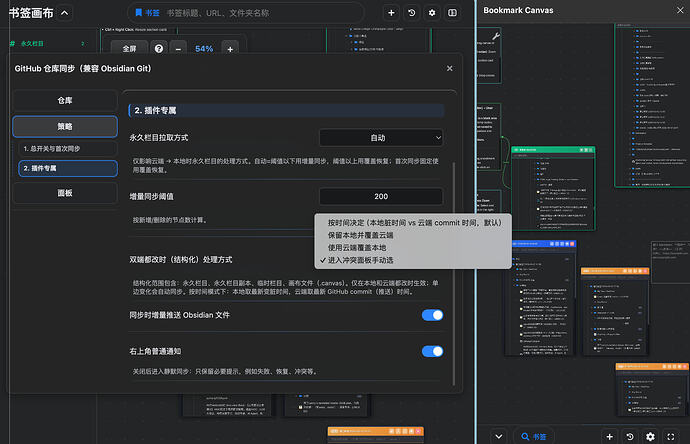Choose 保留本地并覆盖云端 from the menu
This screenshot has height=444, width=690.
[413, 235]
